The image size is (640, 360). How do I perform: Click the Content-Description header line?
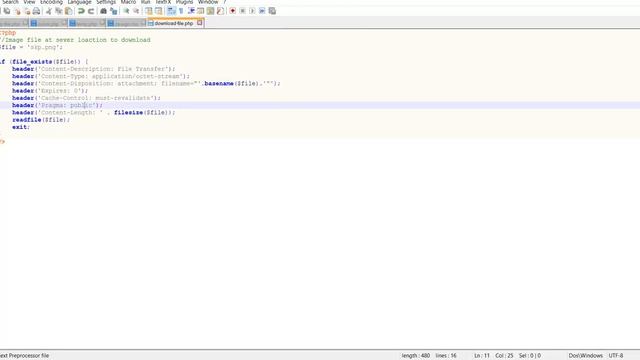click(93, 69)
